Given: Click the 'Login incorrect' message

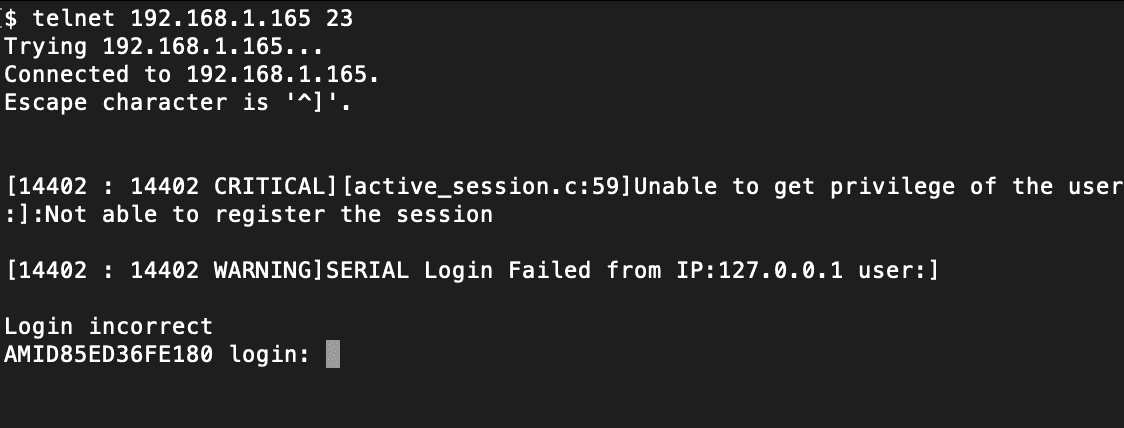Looking at the screenshot, I should (109, 327).
